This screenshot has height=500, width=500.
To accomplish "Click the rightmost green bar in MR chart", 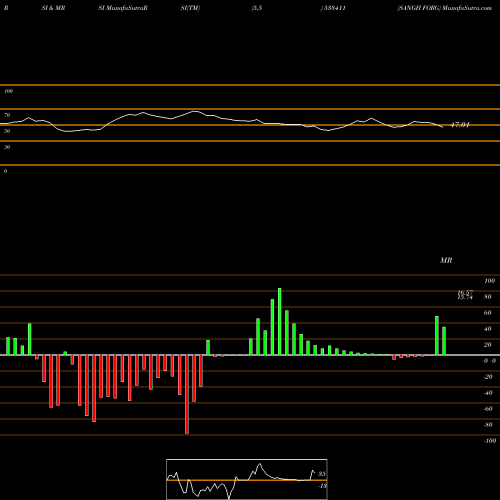I will pyautogui.click(x=444, y=341).
